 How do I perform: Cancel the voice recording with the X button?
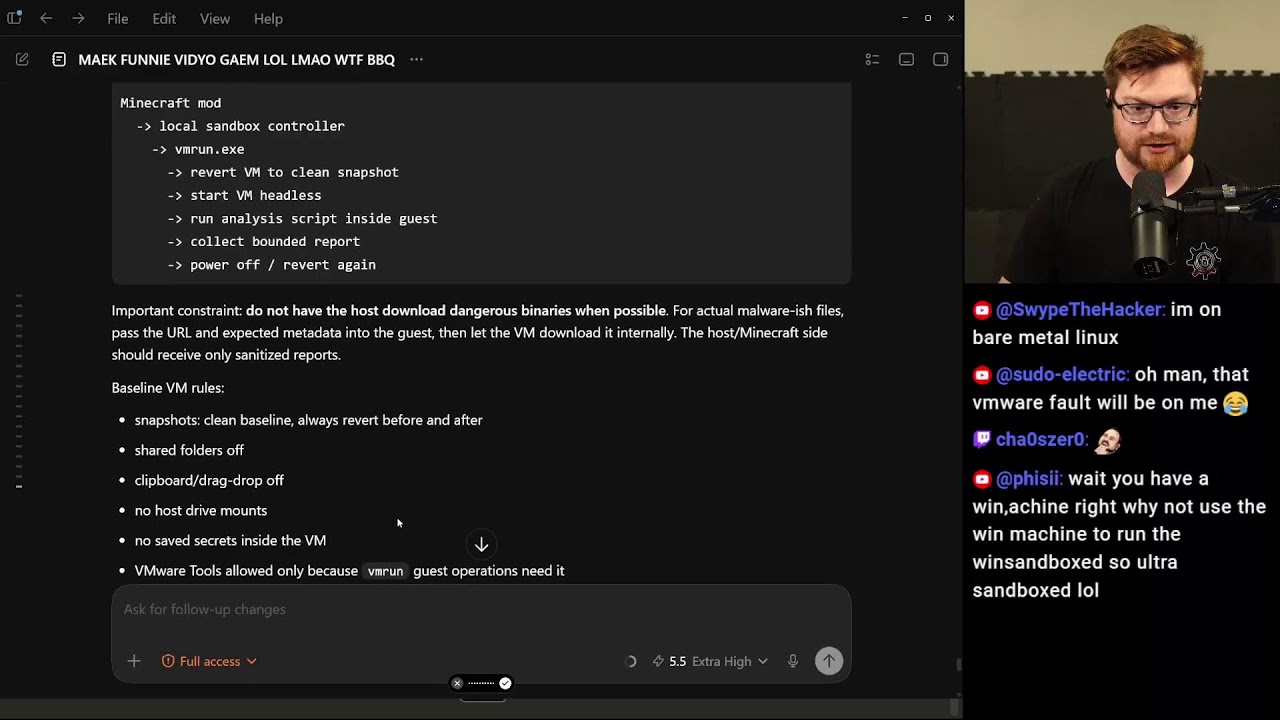pyautogui.click(x=457, y=684)
